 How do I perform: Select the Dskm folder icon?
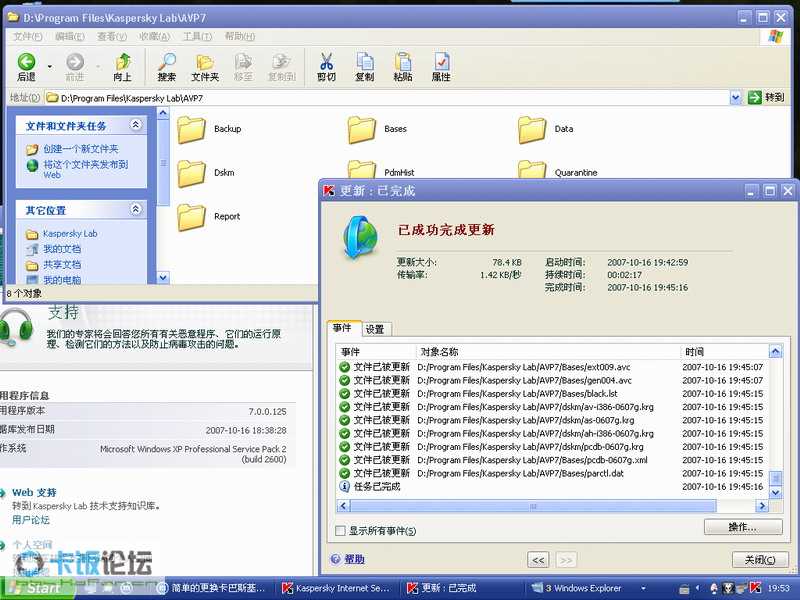click(x=191, y=173)
